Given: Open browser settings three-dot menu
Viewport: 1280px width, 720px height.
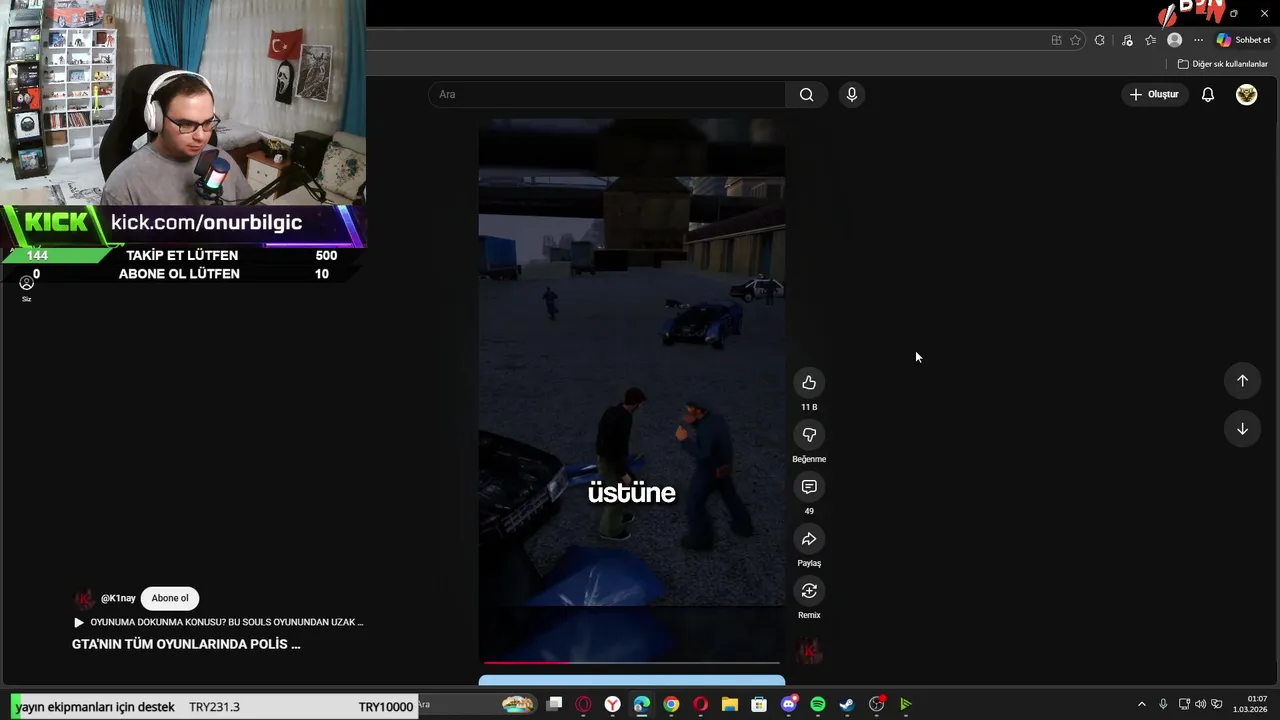Looking at the screenshot, I should (x=1198, y=40).
